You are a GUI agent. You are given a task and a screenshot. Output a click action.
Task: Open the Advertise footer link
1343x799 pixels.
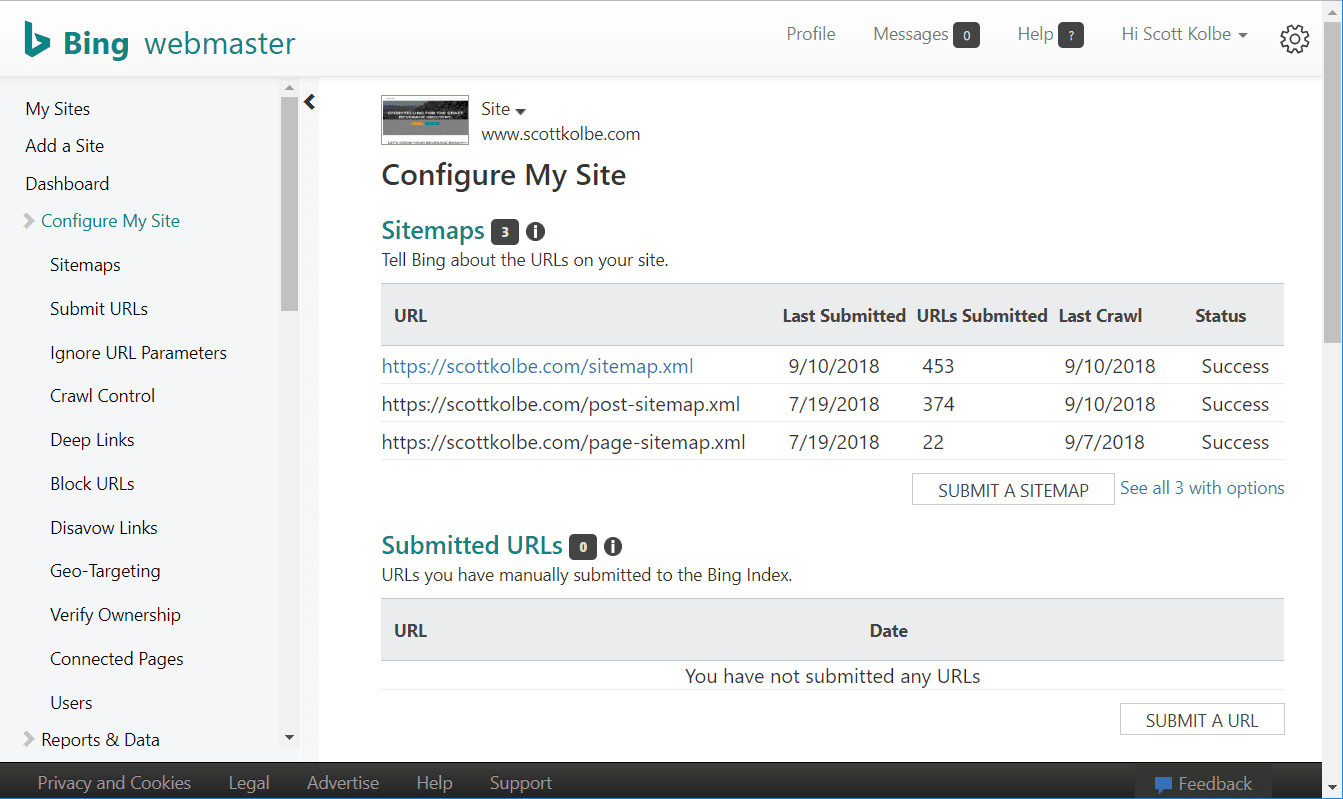pyautogui.click(x=343, y=783)
